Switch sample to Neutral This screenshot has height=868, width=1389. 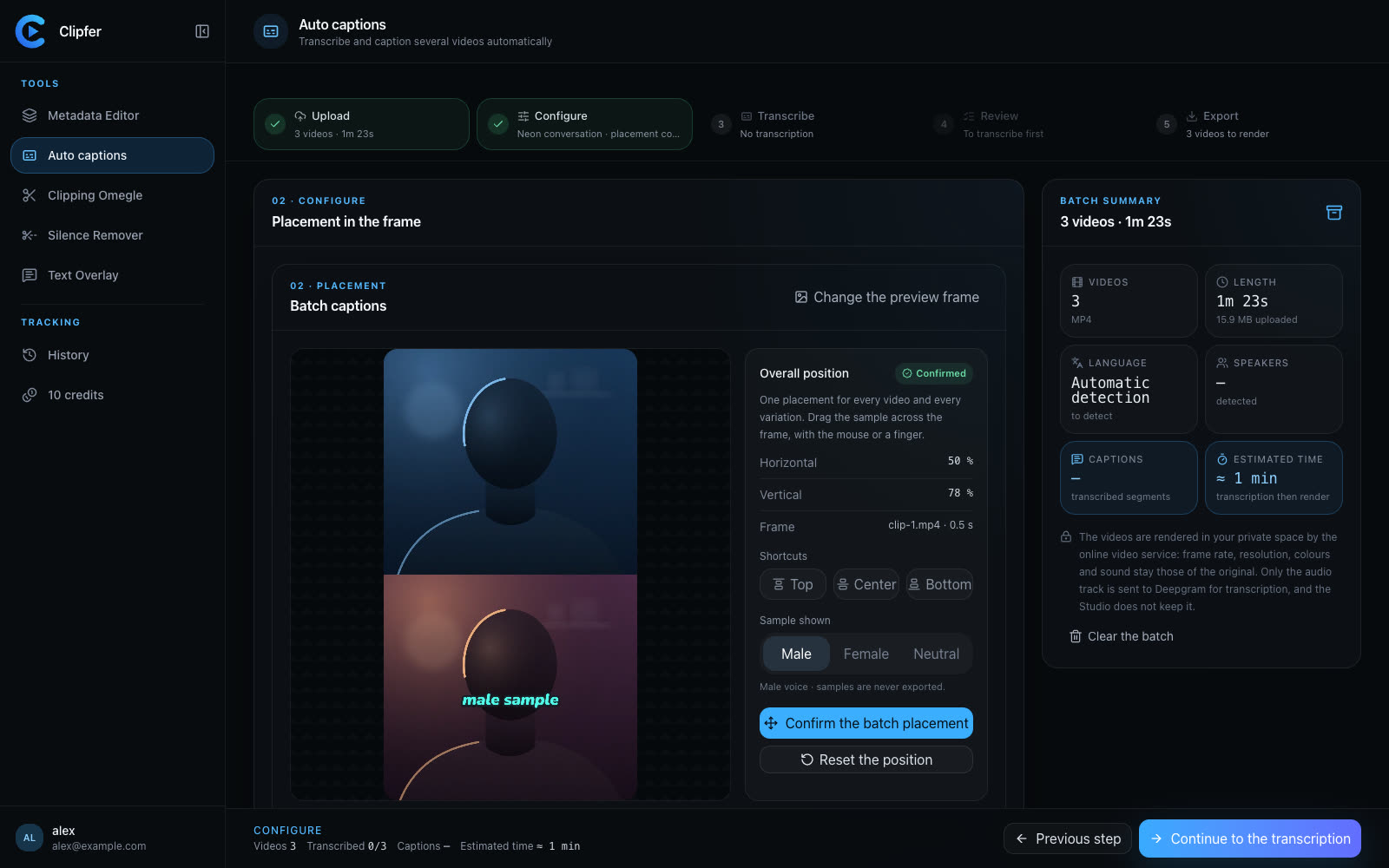tap(936, 654)
